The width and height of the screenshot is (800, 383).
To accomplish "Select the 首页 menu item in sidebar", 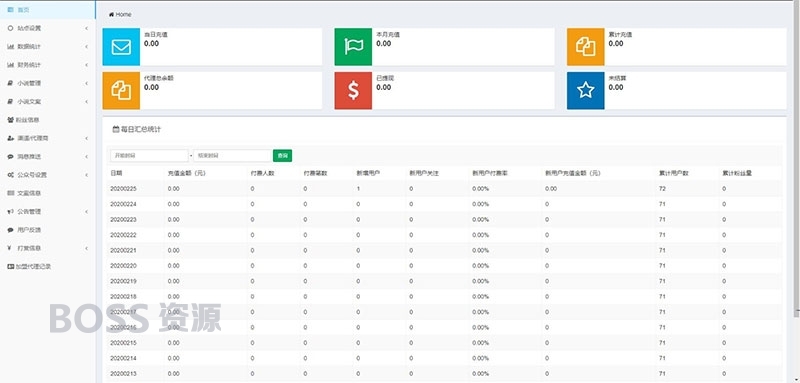I will coord(47,10).
